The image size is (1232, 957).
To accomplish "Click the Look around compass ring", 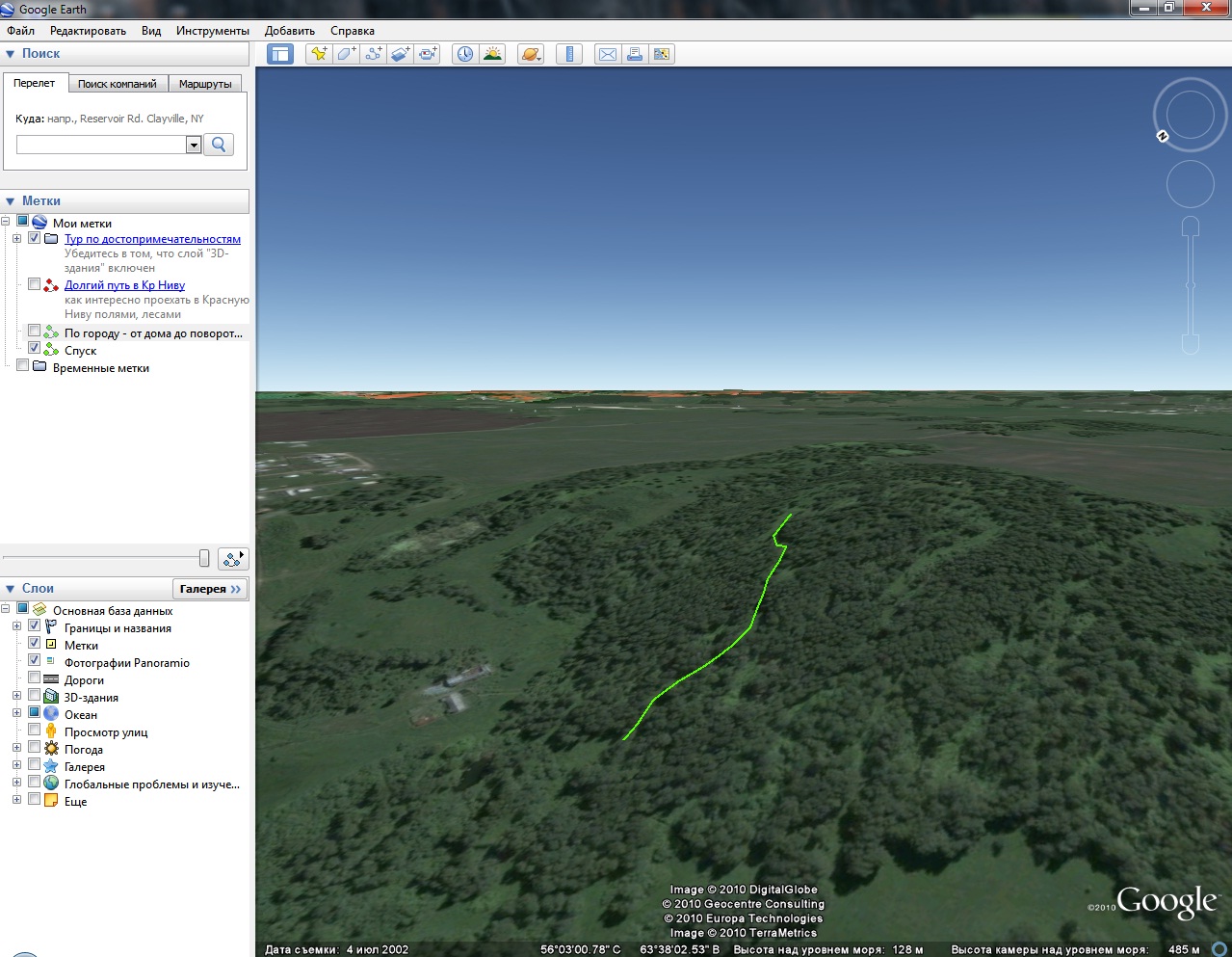I will (x=1191, y=114).
